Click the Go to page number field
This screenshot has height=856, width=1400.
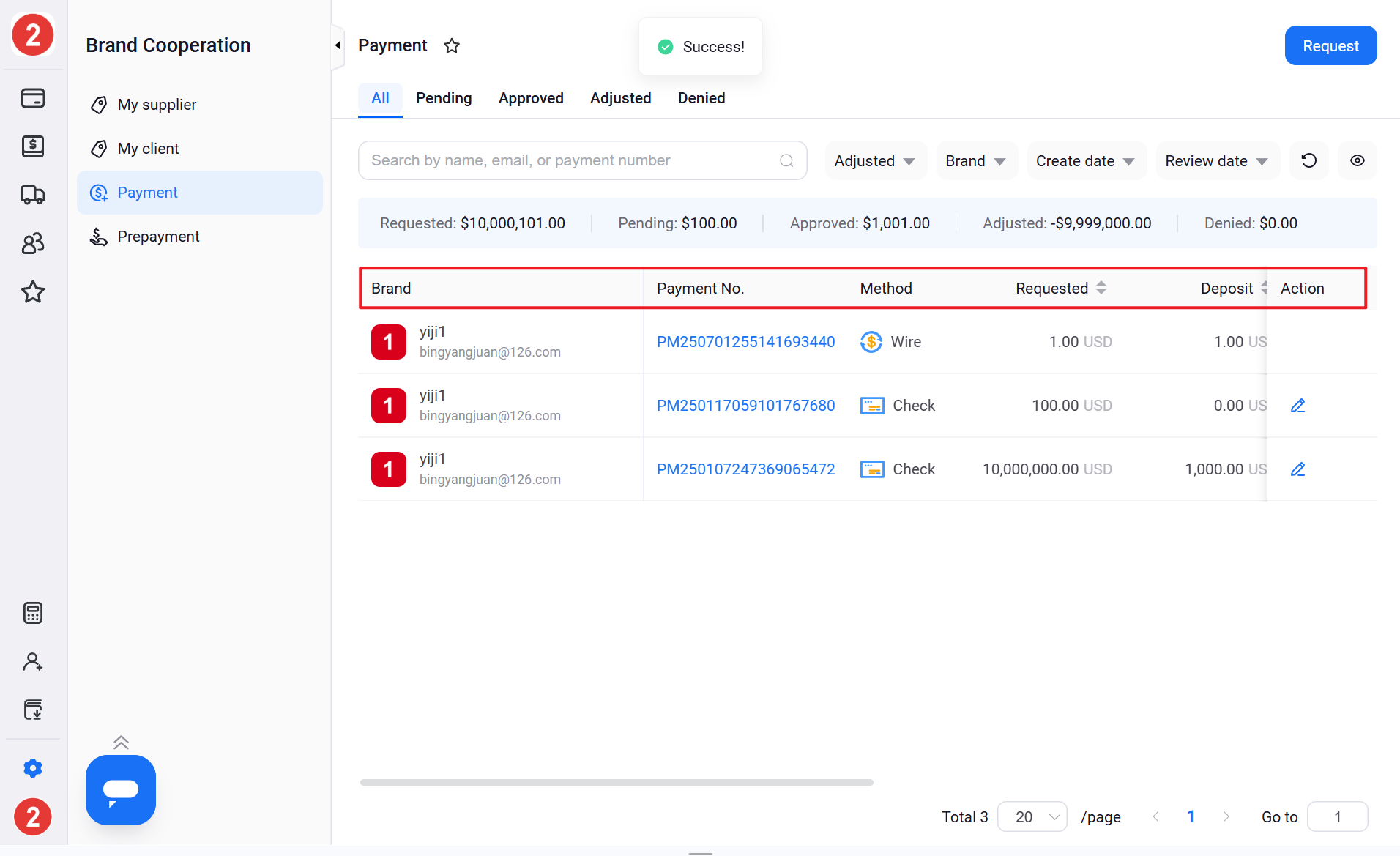point(1337,816)
